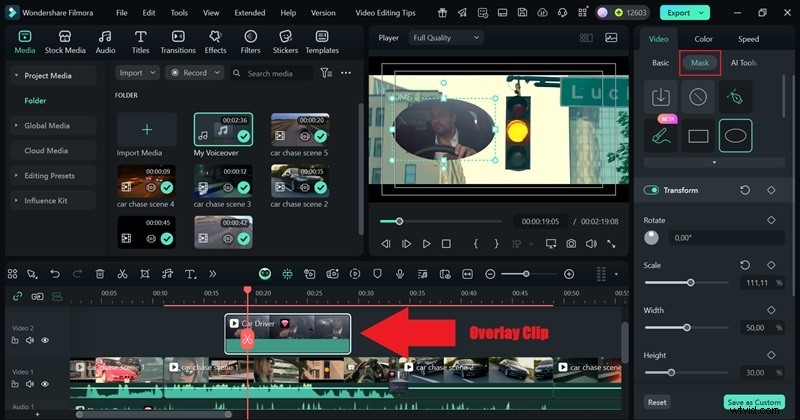Image resolution: width=800 pixels, height=420 pixels.
Task: Click Save as Custom button
Action: (x=754, y=402)
